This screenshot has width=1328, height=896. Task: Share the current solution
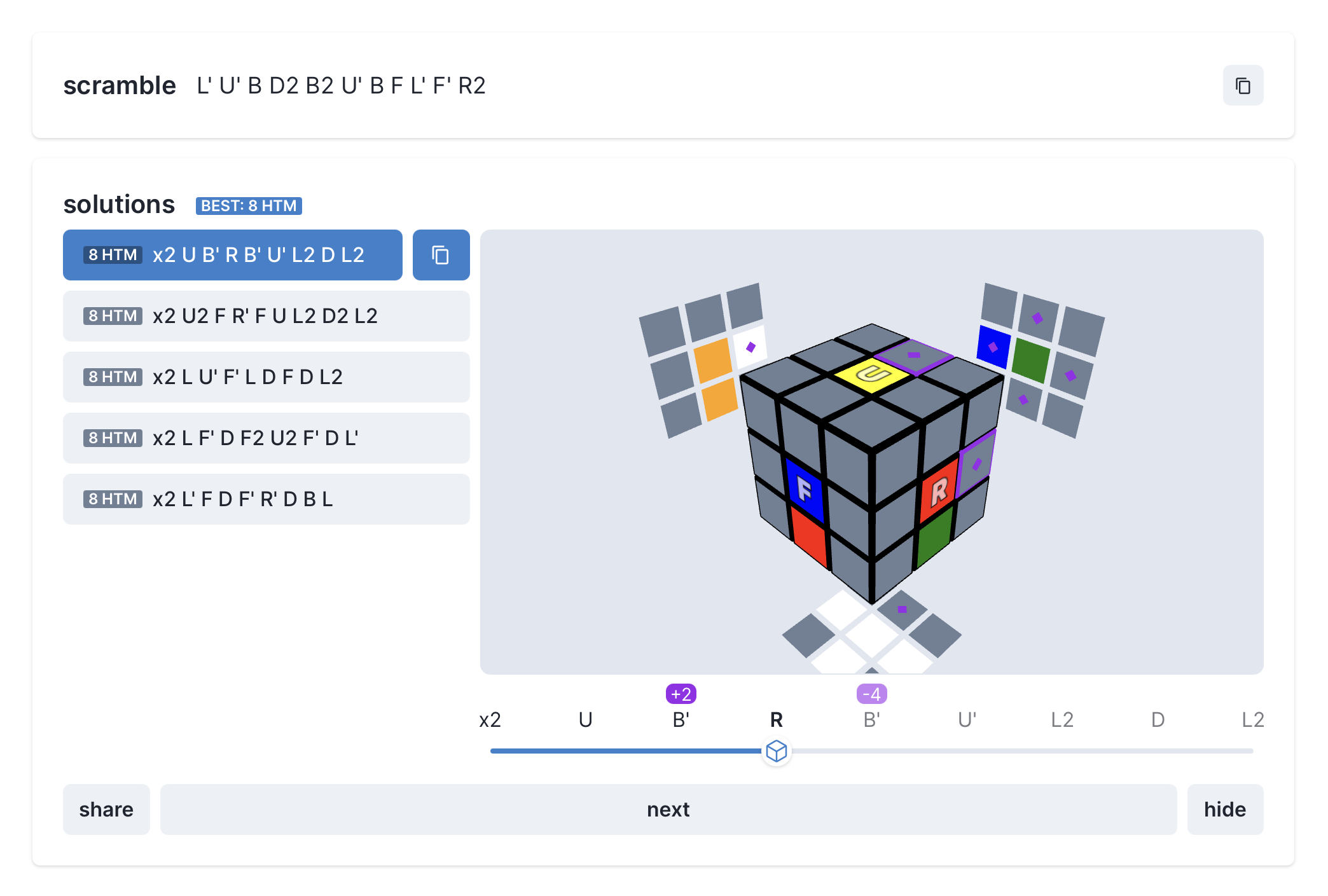[106, 810]
